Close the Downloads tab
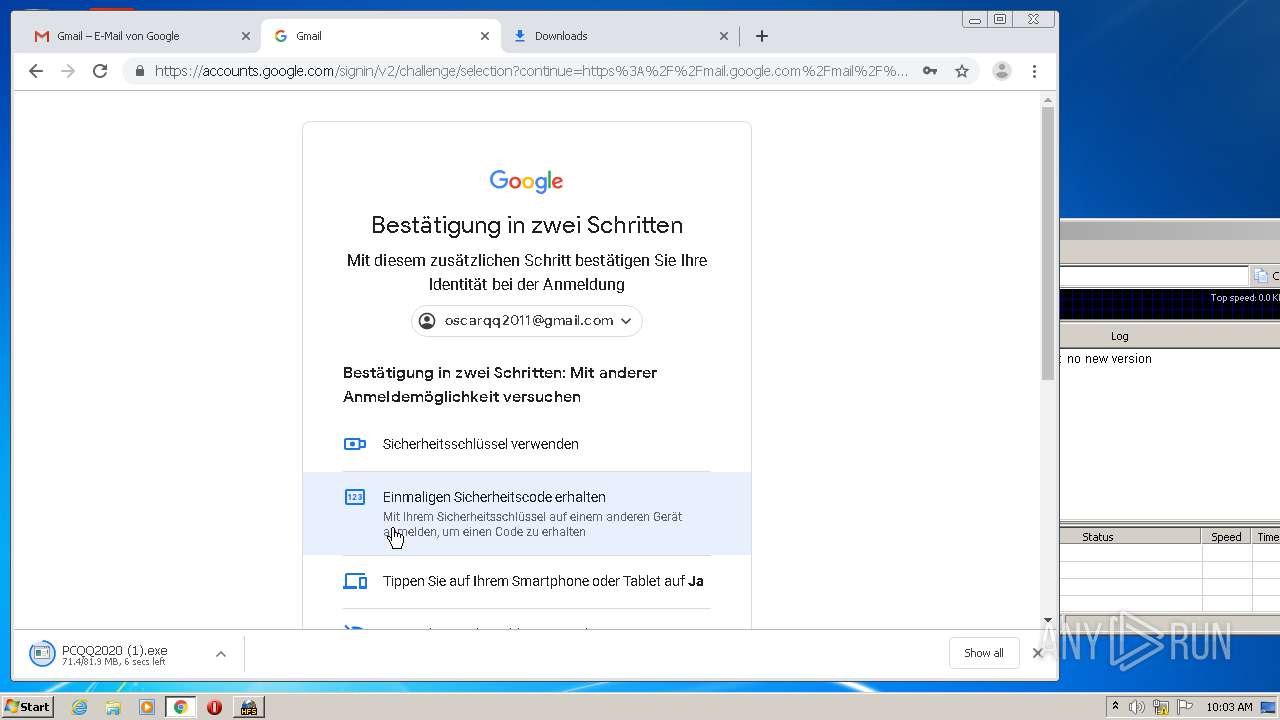The width and height of the screenshot is (1280, 720). [724, 36]
